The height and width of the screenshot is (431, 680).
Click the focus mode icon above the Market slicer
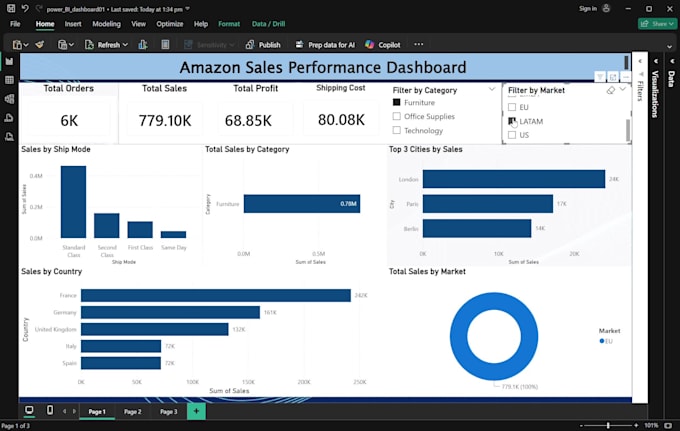(613, 77)
